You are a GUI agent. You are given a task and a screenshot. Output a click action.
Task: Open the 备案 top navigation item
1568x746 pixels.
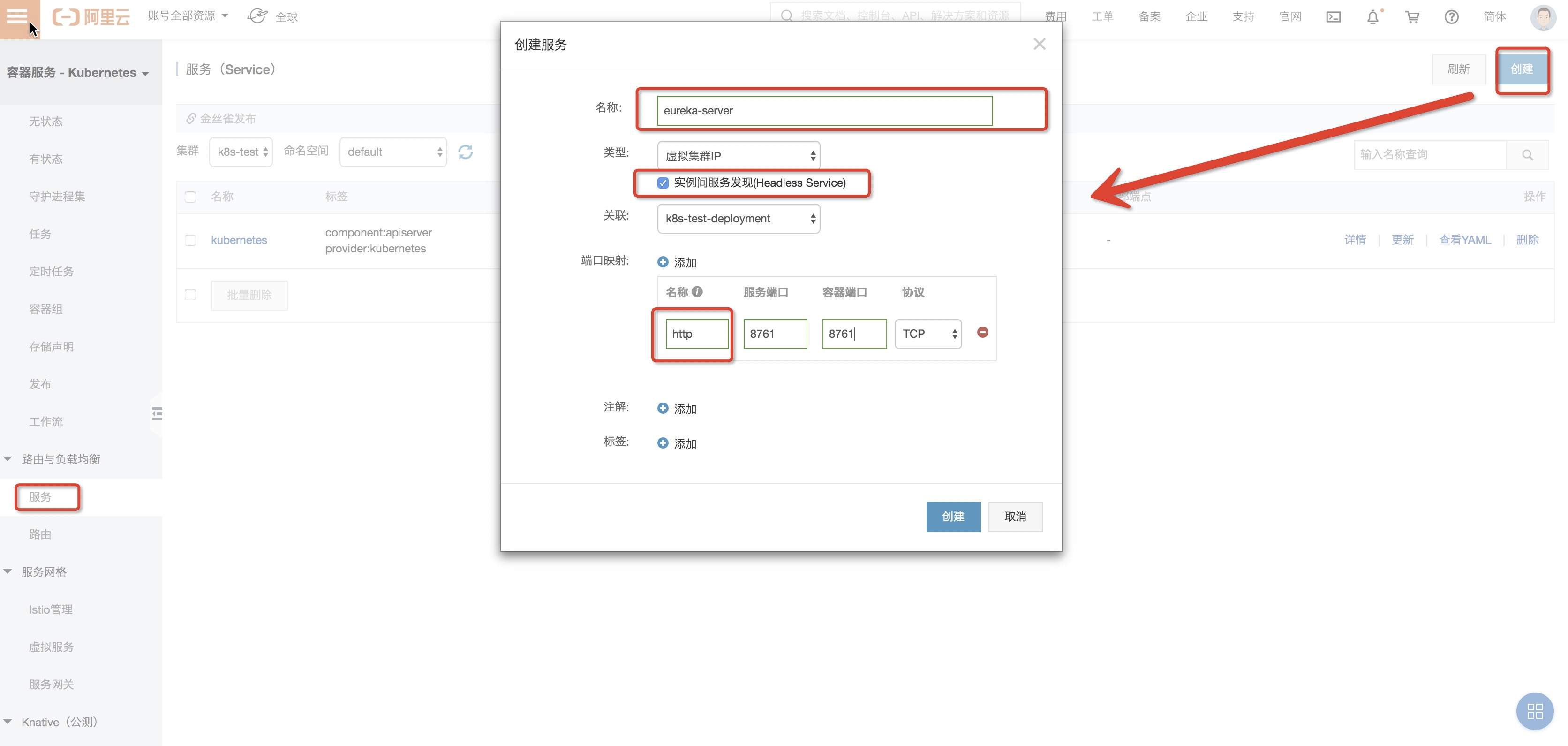(1149, 16)
